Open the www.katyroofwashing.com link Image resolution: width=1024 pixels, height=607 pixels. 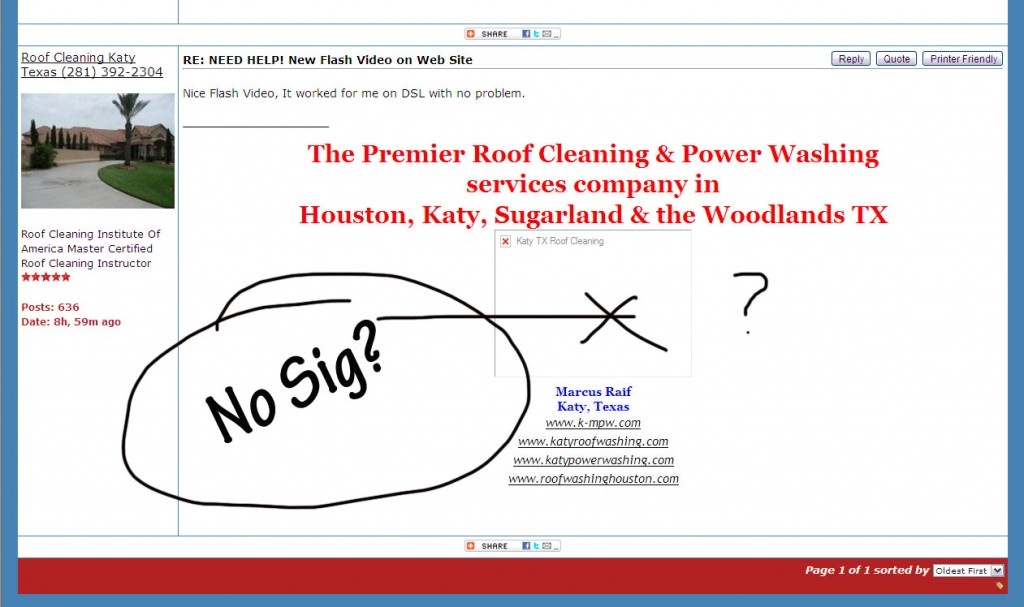click(x=593, y=441)
